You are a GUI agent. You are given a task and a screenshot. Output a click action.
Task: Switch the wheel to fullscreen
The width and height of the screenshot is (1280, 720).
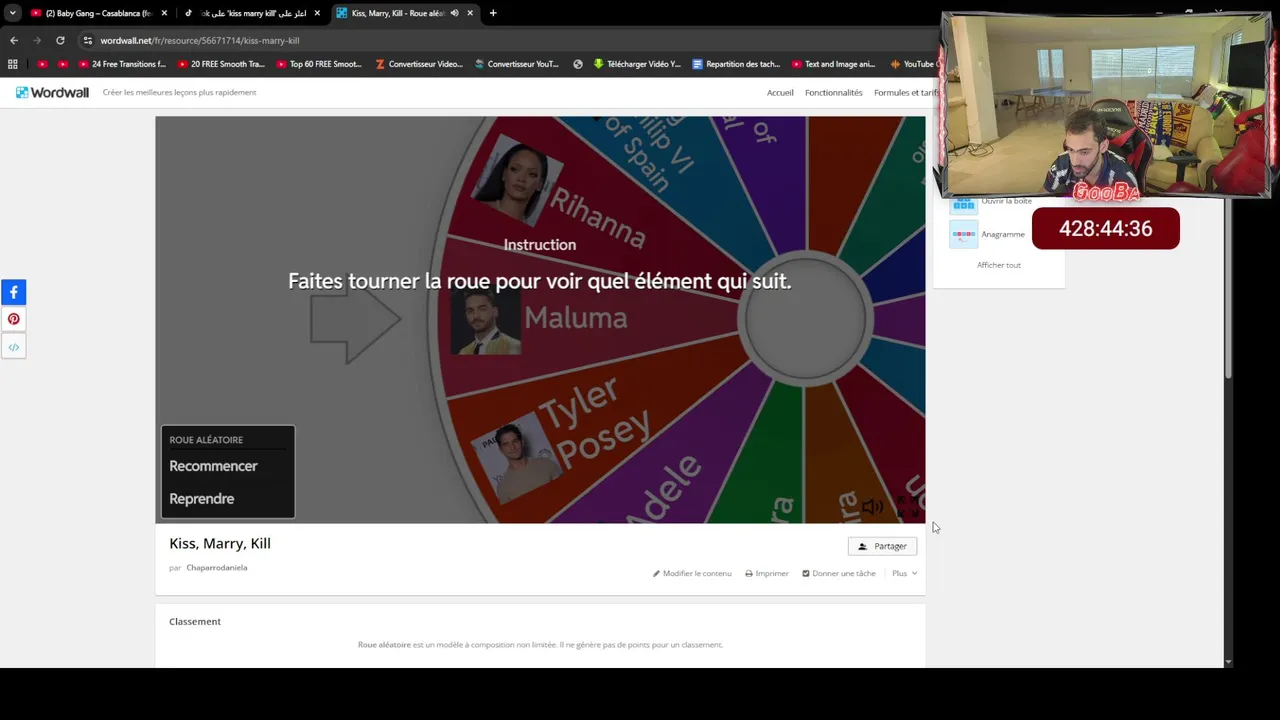click(x=906, y=507)
